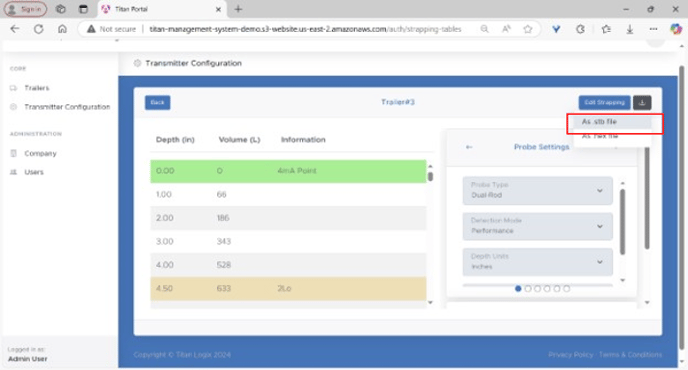Viewport: 688px width, 370px height.
Task: Click the strapping table scroll up arrow
Action: click(x=430, y=166)
